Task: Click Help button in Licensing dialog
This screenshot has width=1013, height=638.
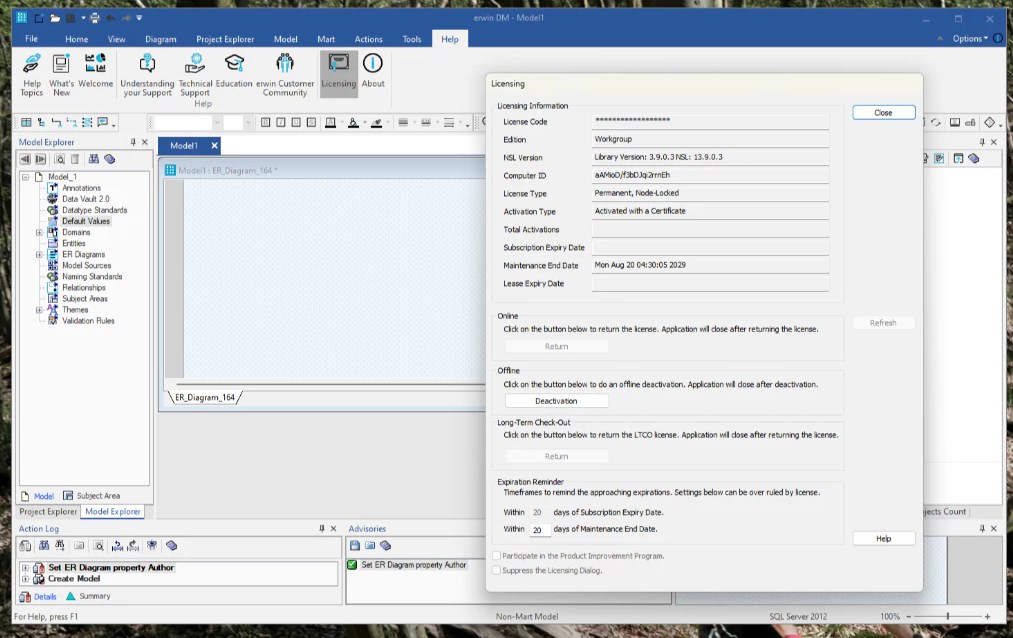Action: pos(883,539)
